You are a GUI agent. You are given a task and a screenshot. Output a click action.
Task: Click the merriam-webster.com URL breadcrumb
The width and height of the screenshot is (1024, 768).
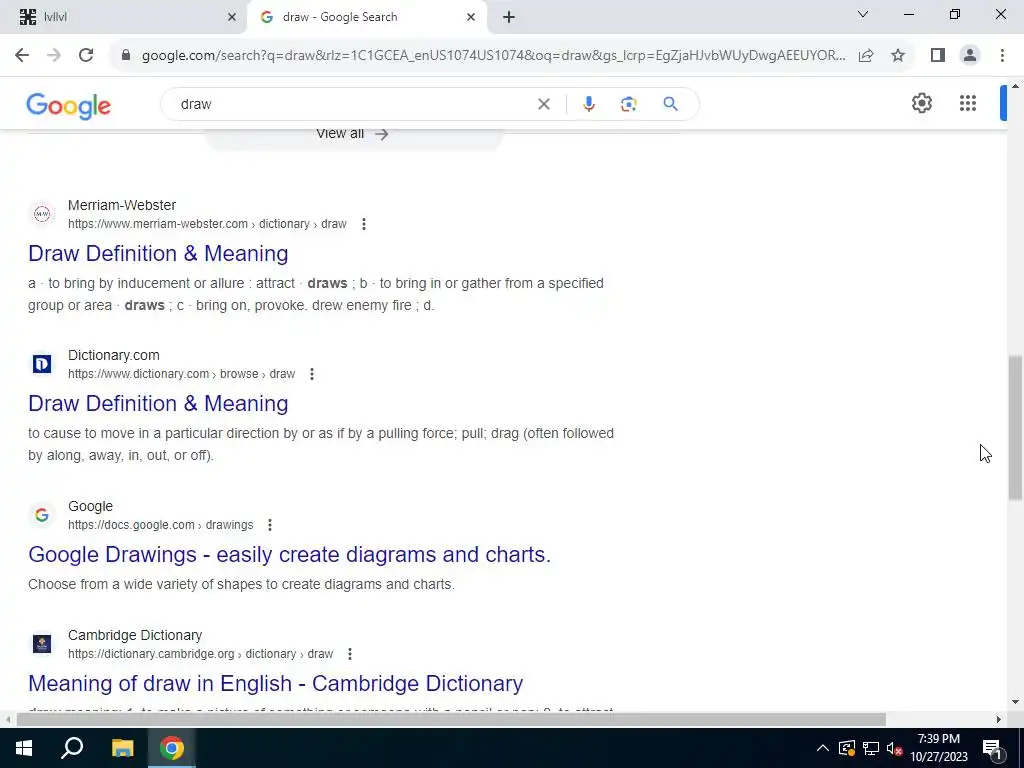(x=207, y=224)
